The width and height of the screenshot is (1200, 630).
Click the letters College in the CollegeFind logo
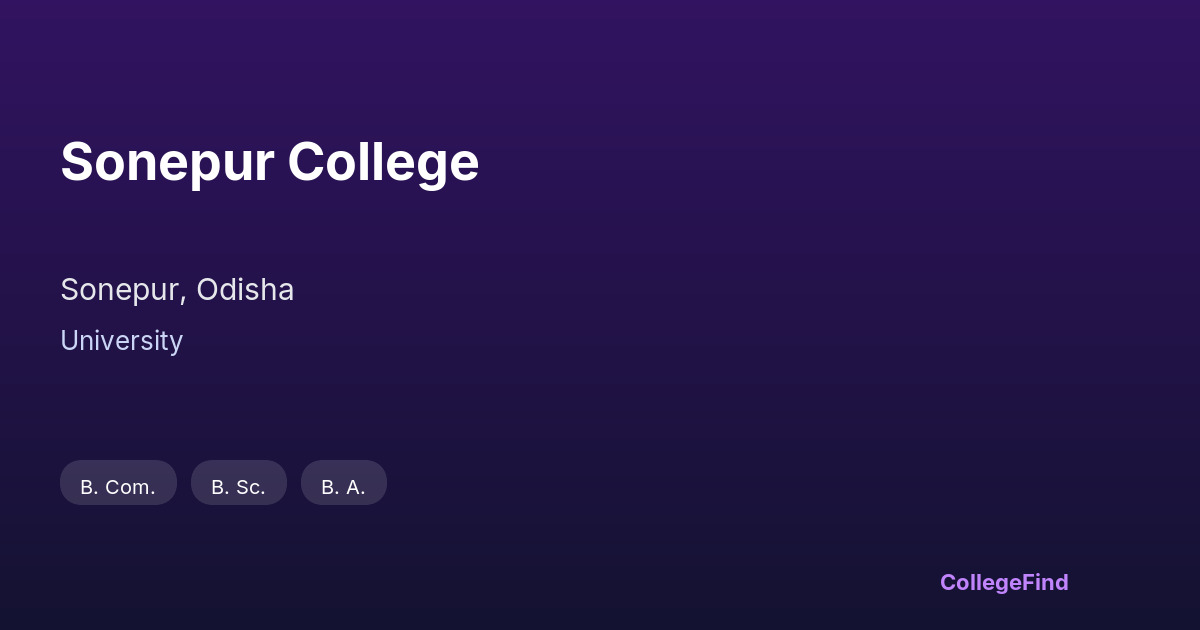pos(980,582)
